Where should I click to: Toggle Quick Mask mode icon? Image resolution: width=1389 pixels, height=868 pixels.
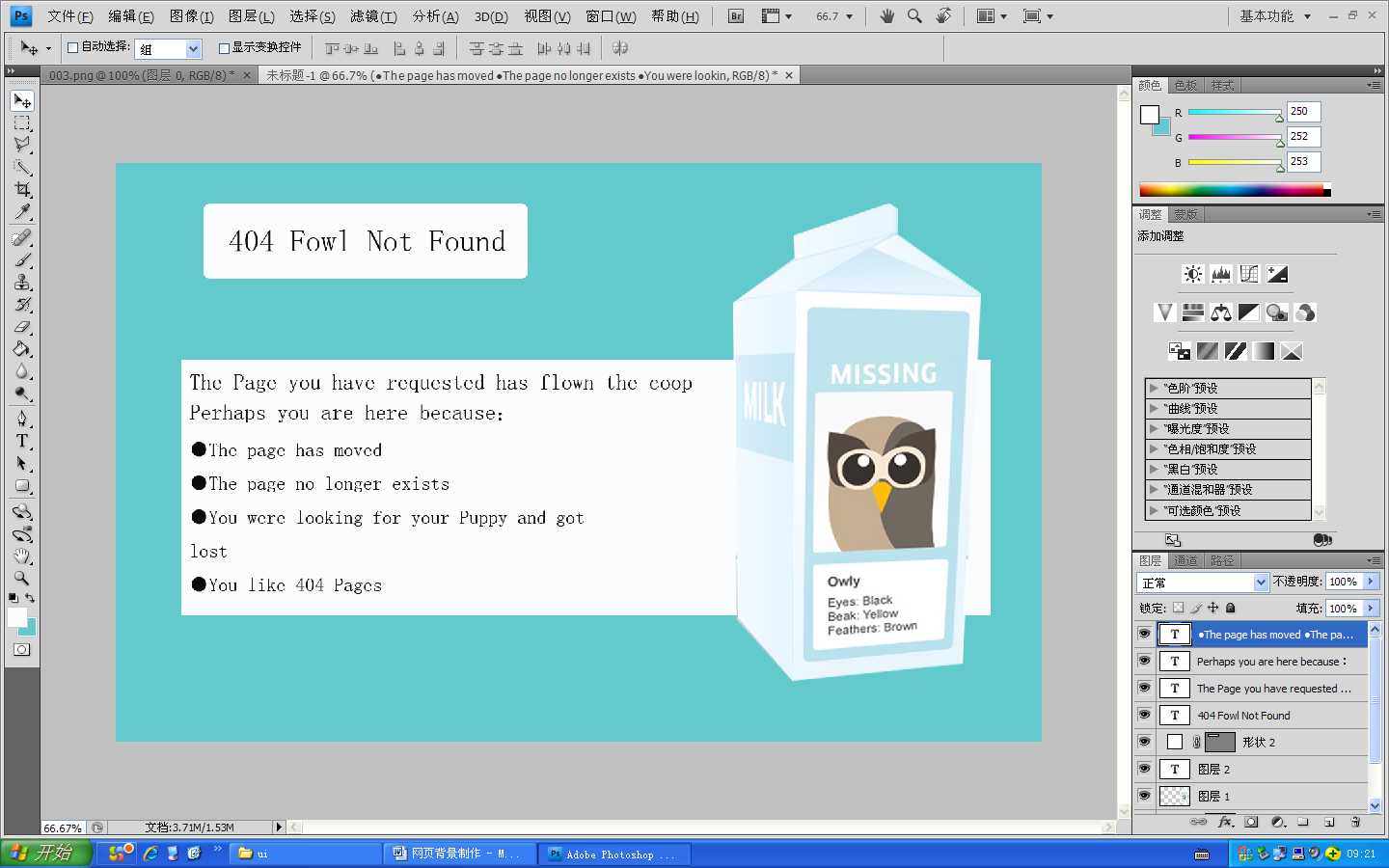tap(21, 650)
